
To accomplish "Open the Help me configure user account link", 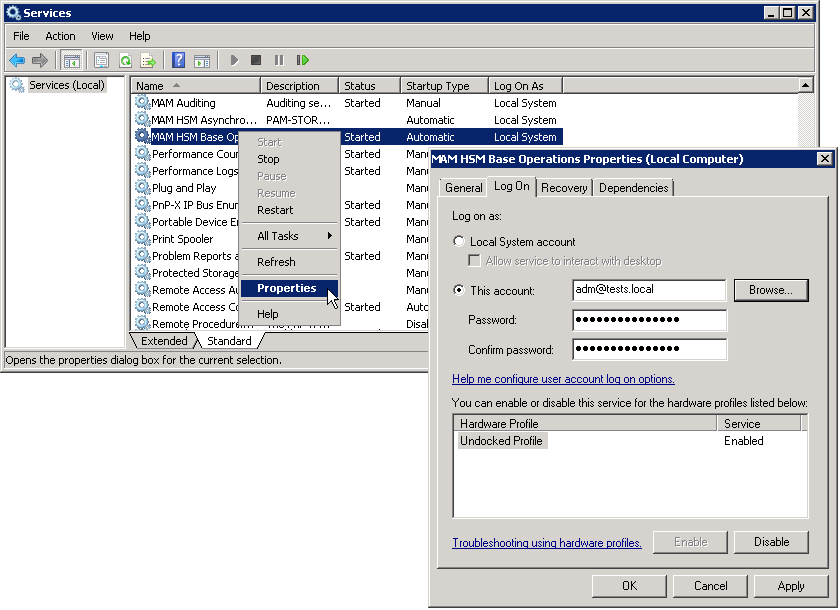I will coord(563,379).
